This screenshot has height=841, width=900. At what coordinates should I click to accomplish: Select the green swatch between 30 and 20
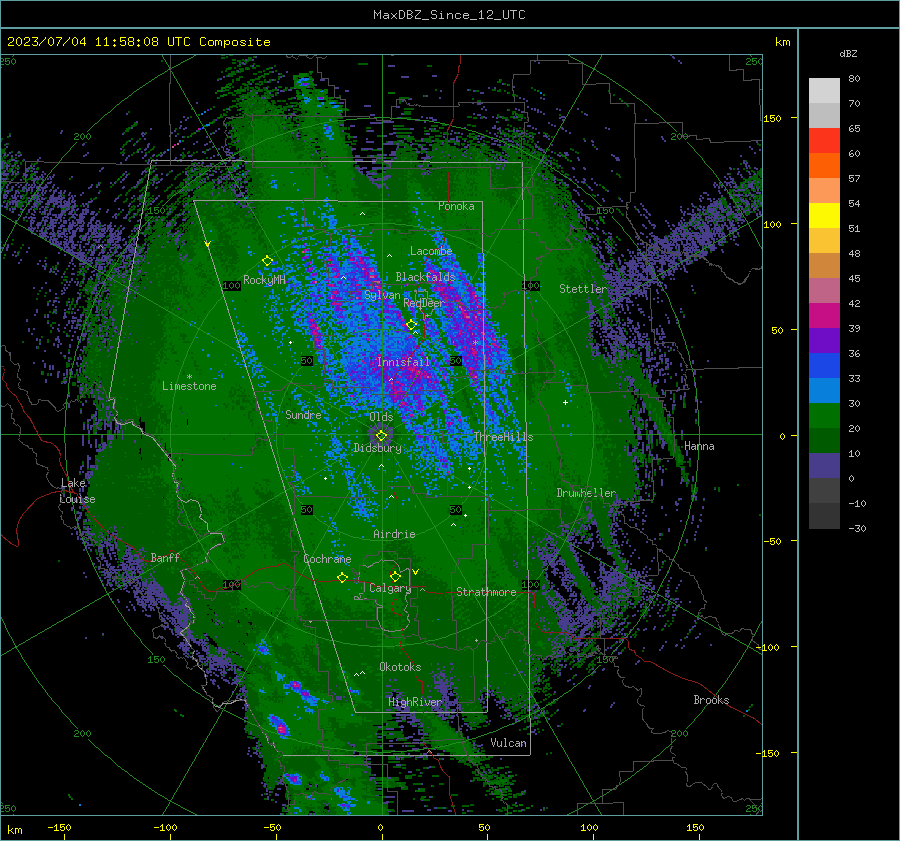(824, 416)
